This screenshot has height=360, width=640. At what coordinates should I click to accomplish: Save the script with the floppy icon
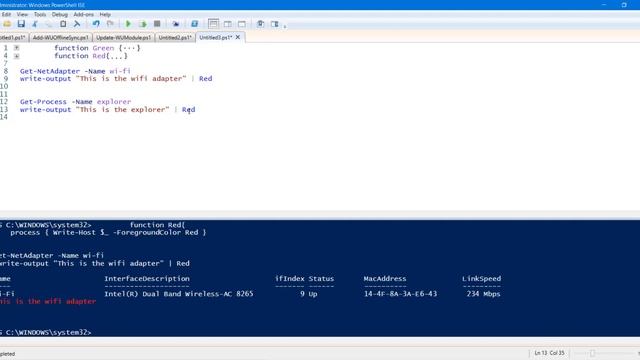(21, 24)
